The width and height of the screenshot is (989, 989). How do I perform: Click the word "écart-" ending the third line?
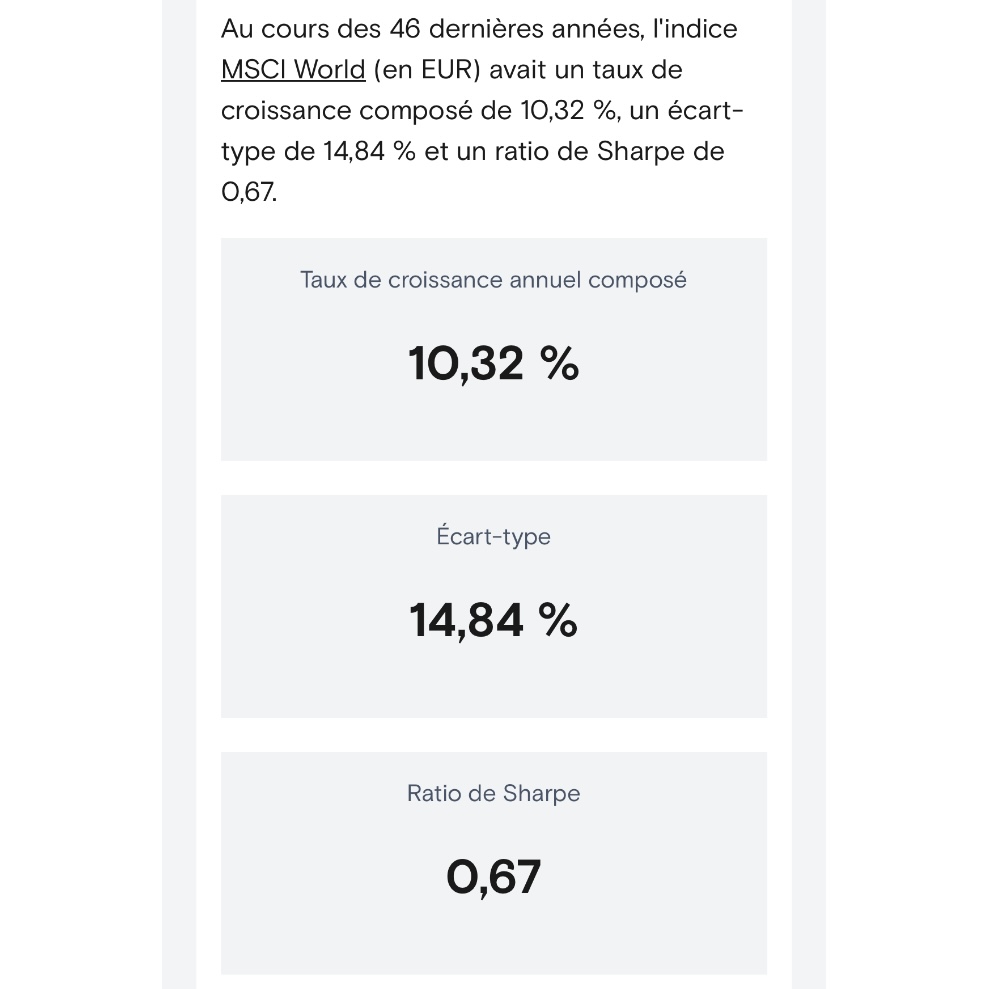706,110
